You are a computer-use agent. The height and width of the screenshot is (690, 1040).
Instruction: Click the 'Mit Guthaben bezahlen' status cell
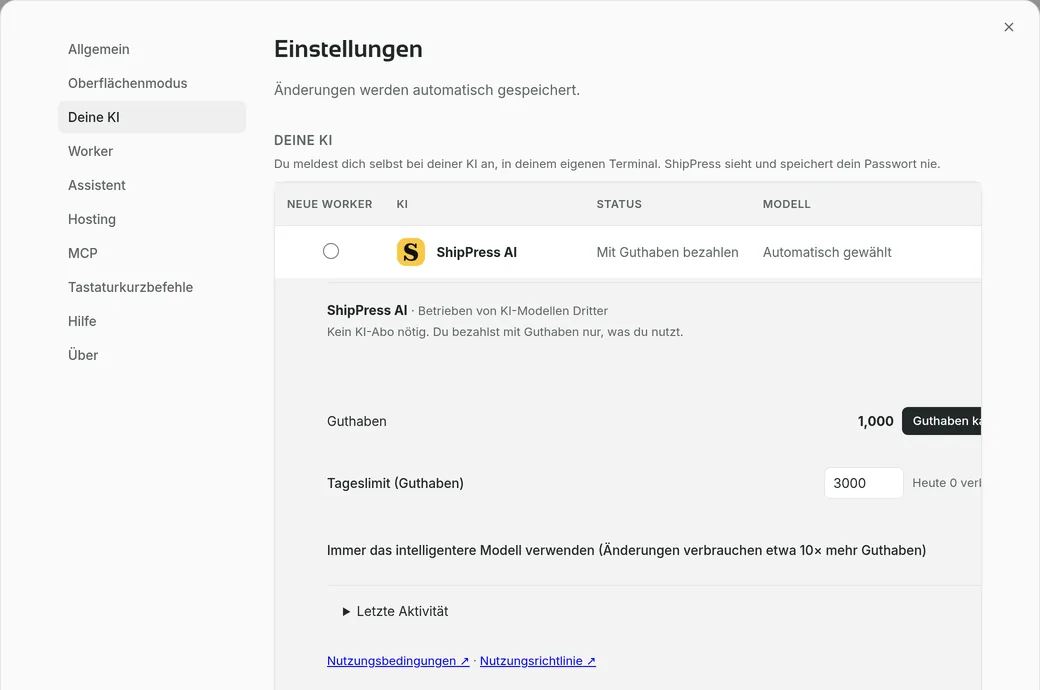[667, 252]
